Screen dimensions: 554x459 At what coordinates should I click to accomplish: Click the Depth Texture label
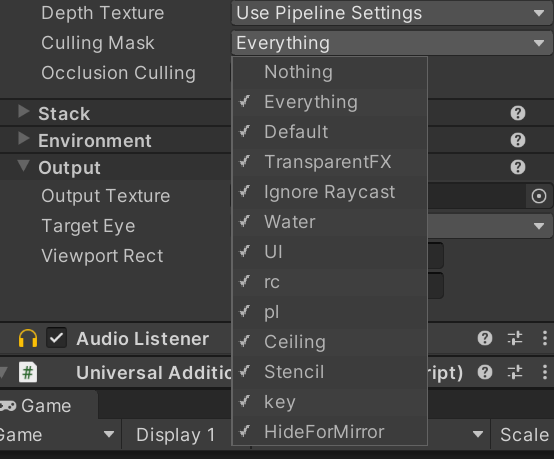102,13
